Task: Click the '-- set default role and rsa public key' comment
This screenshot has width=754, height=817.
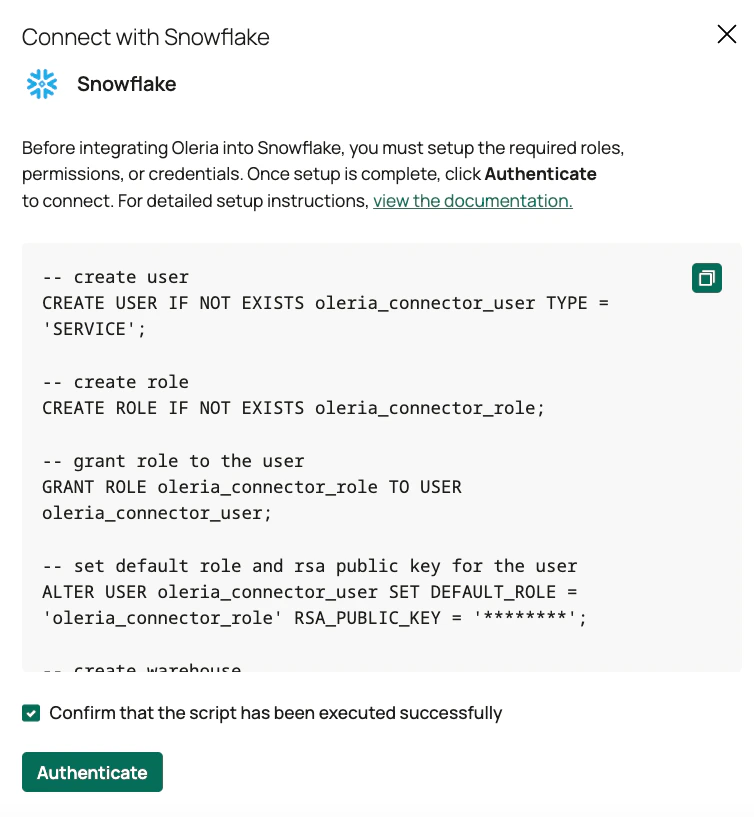Action: pyautogui.click(x=310, y=566)
